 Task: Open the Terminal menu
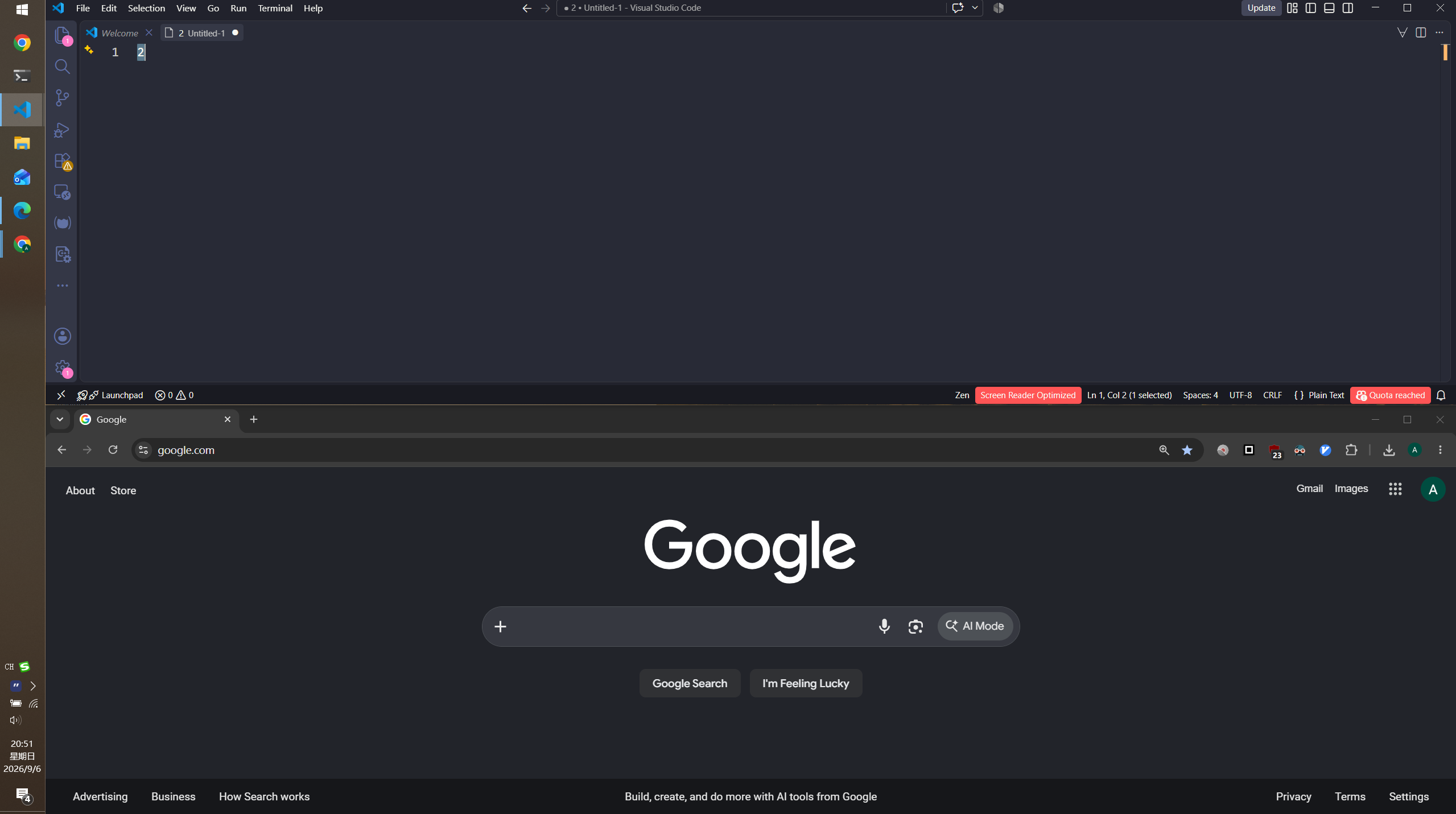coord(275,8)
